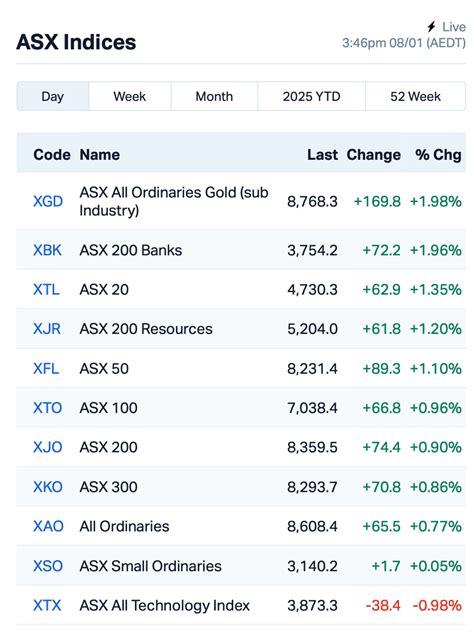Image resolution: width=474 pixels, height=636 pixels.
Task: Sort by the Code column header
Action: 52,155
